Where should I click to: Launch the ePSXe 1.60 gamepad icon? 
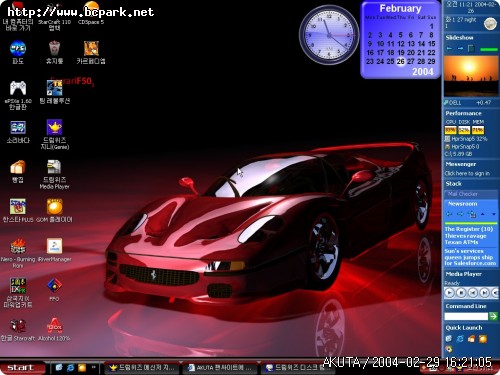click(x=18, y=95)
